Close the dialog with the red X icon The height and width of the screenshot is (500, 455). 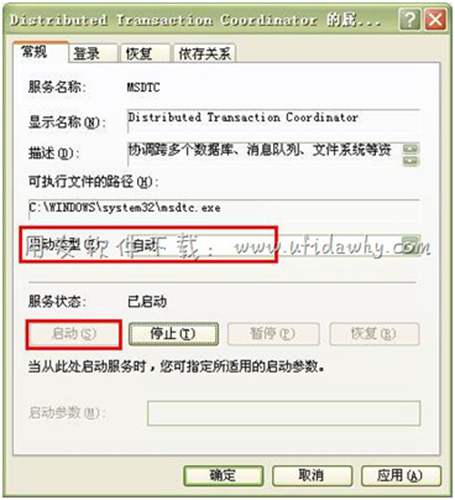point(435,20)
